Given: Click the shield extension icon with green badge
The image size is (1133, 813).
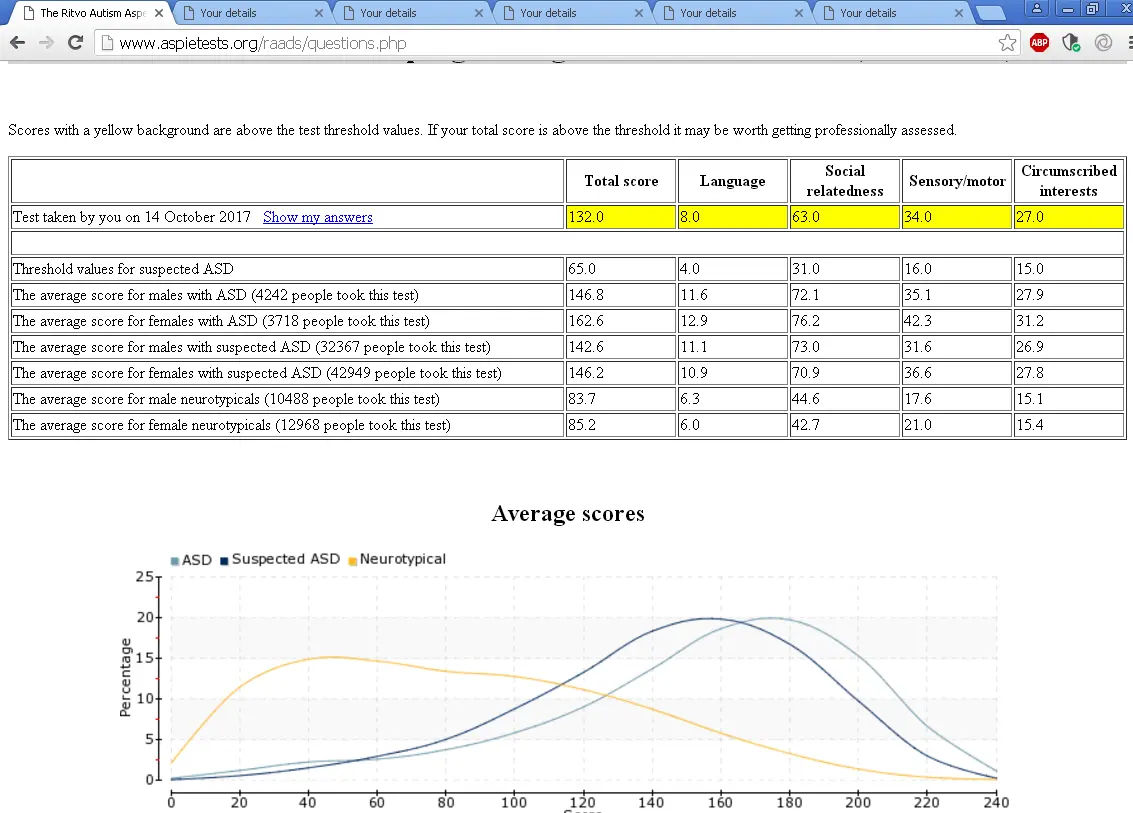Looking at the screenshot, I should (x=1071, y=43).
